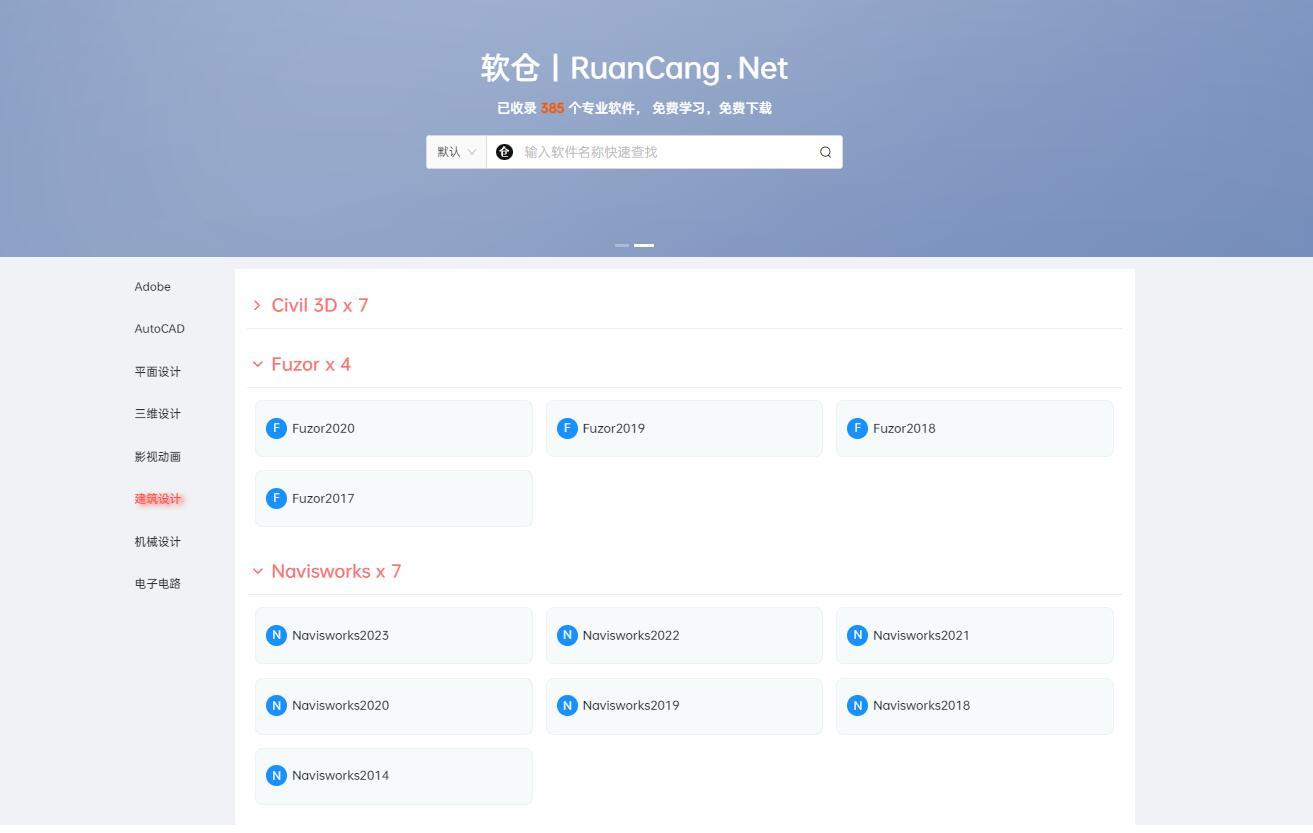Viewport: 1313px width, 833px height.
Task: Click the second banner slide indicator
Action: [x=644, y=245]
